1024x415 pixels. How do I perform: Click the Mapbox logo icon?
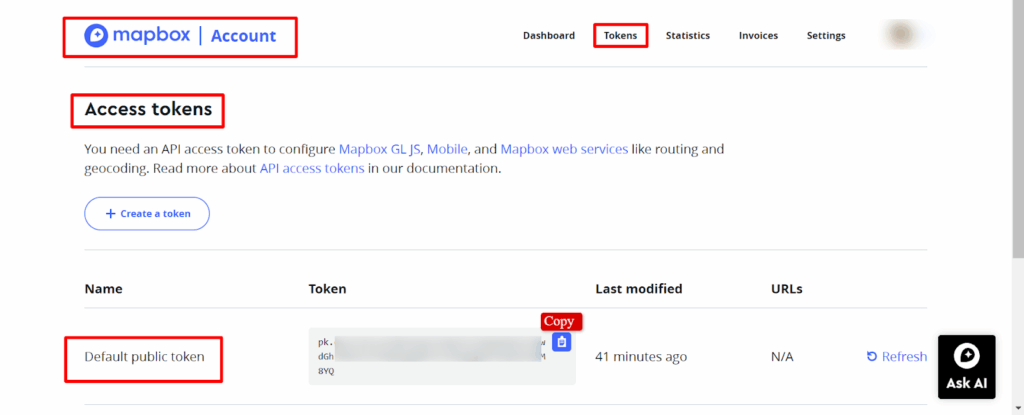click(x=98, y=36)
